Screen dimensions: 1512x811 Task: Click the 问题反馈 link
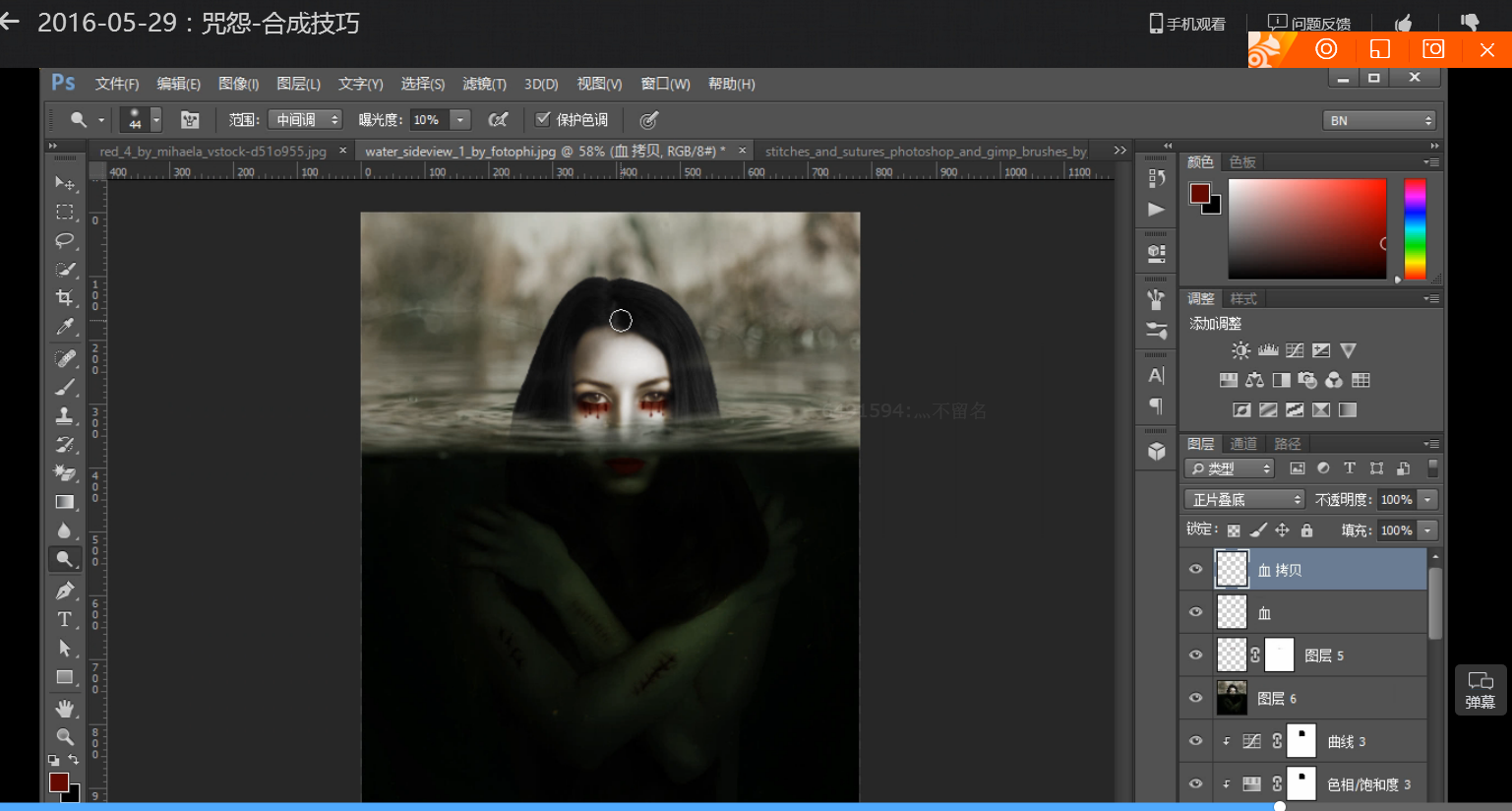[1310, 24]
